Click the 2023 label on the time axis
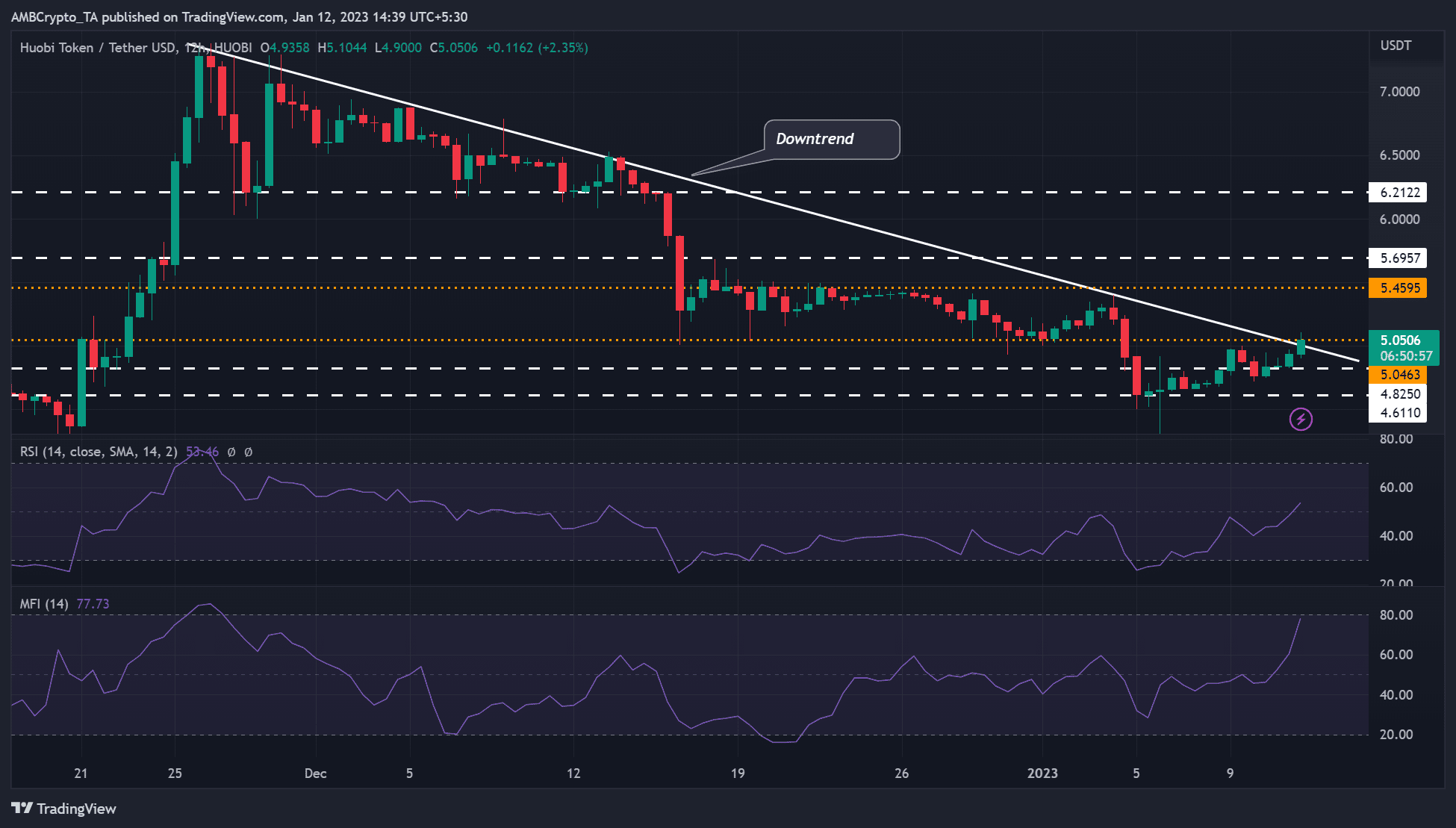Viewport: 1456px width, 828px height. [x=1042, y=773]
